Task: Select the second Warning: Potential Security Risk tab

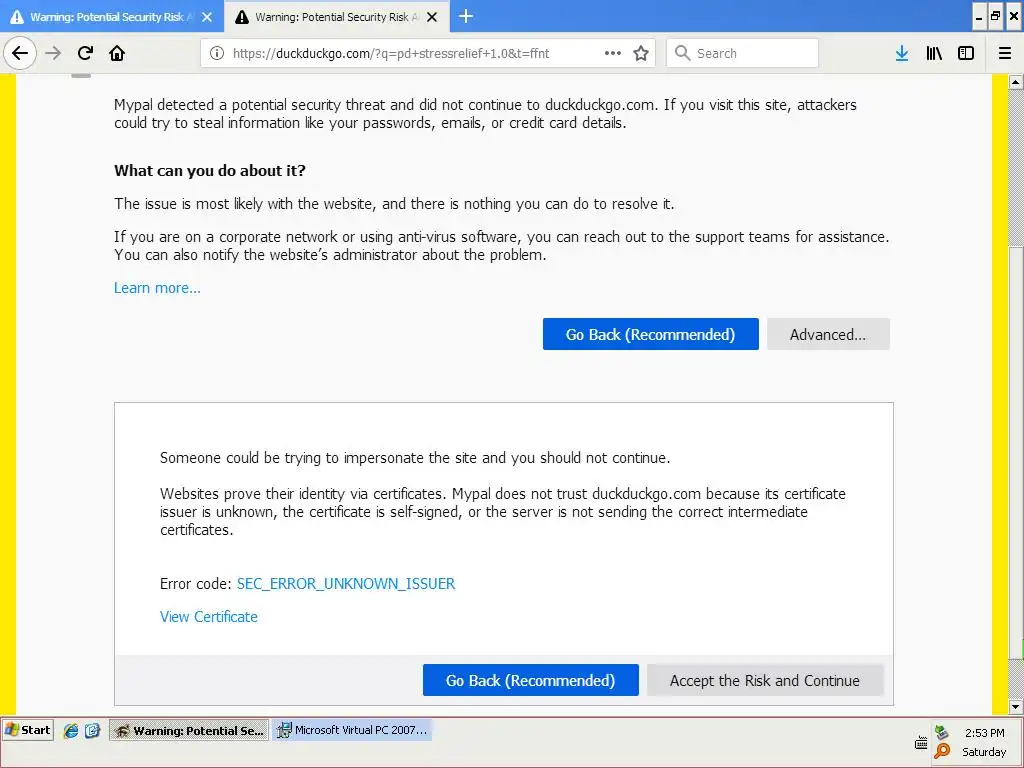Action: coord(337,17)
